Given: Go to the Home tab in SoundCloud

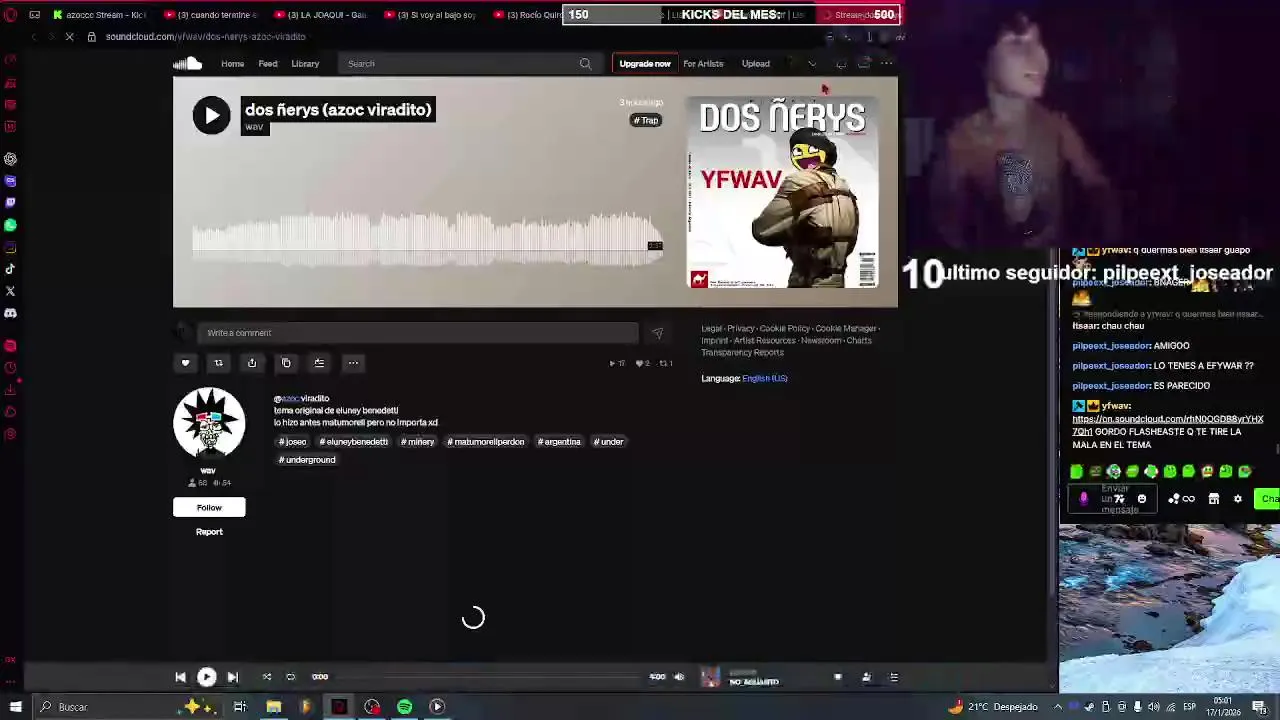Looking at the screenshot, I should point(232,64).
